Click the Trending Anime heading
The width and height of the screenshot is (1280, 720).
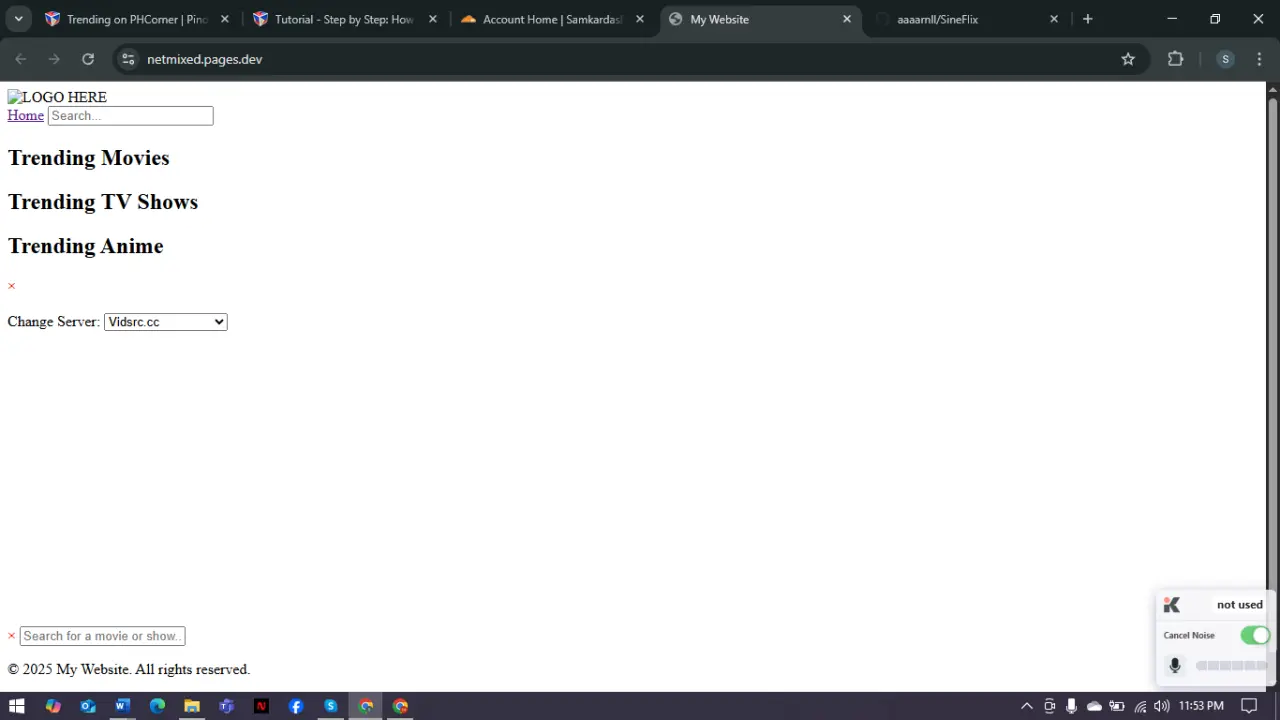[86, 246]
